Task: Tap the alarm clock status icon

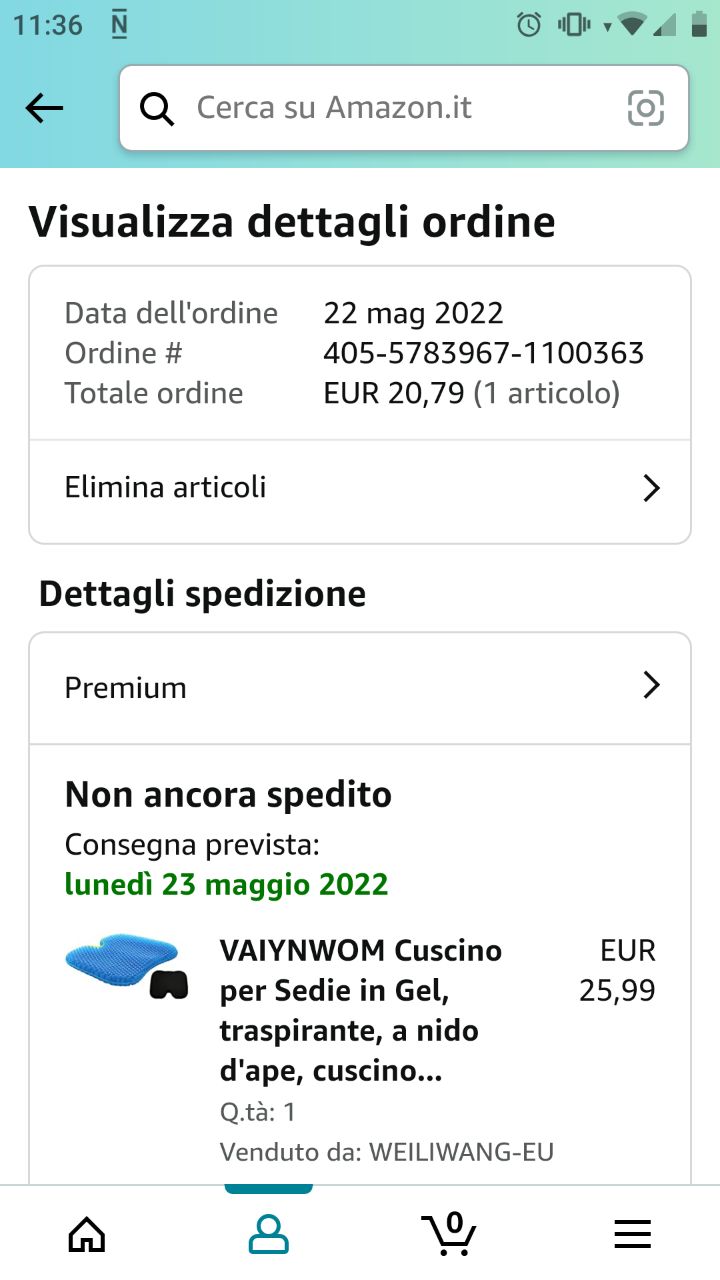Action: [529, 25]
